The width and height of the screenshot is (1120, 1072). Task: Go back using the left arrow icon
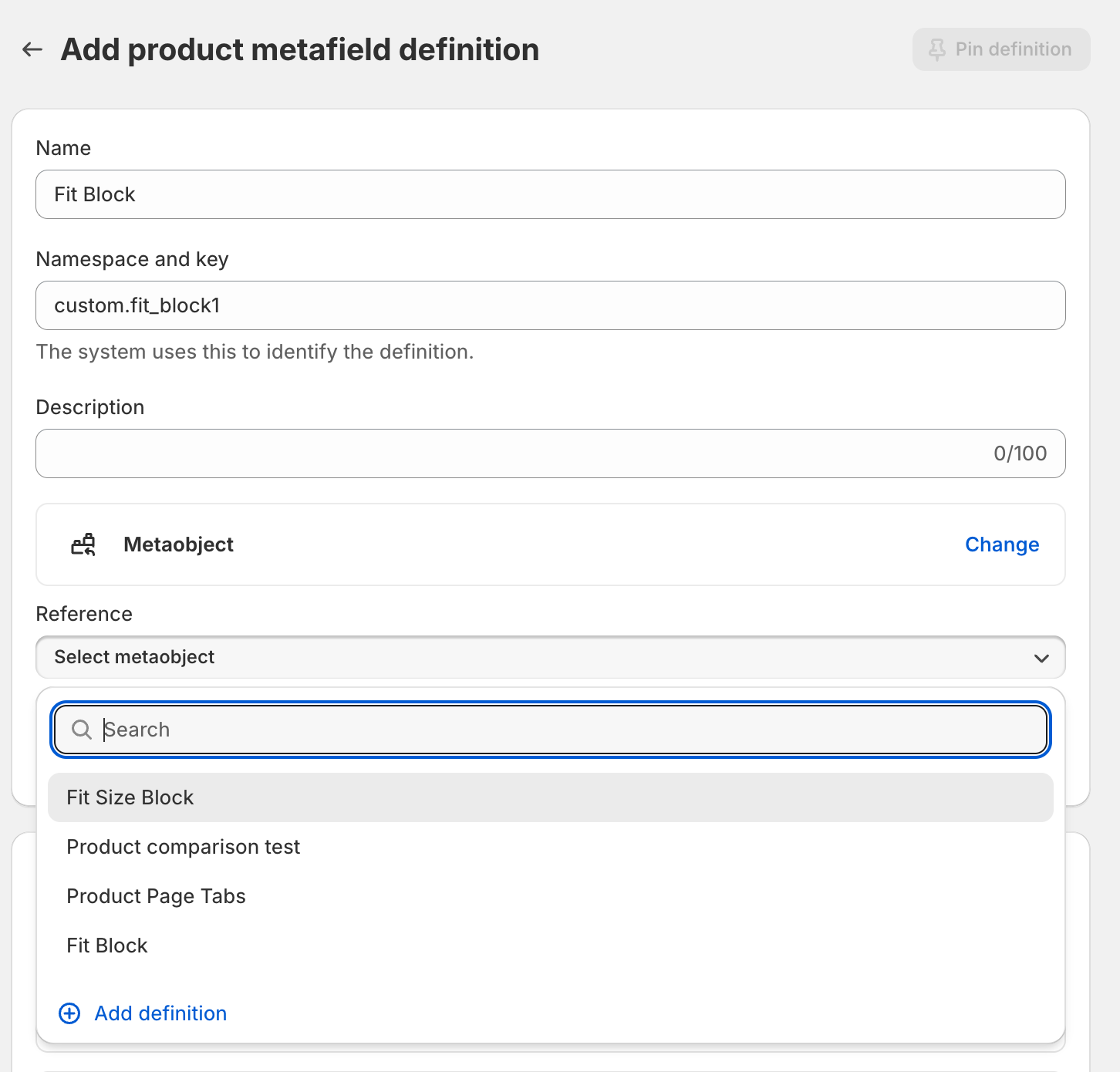(32, 49)
